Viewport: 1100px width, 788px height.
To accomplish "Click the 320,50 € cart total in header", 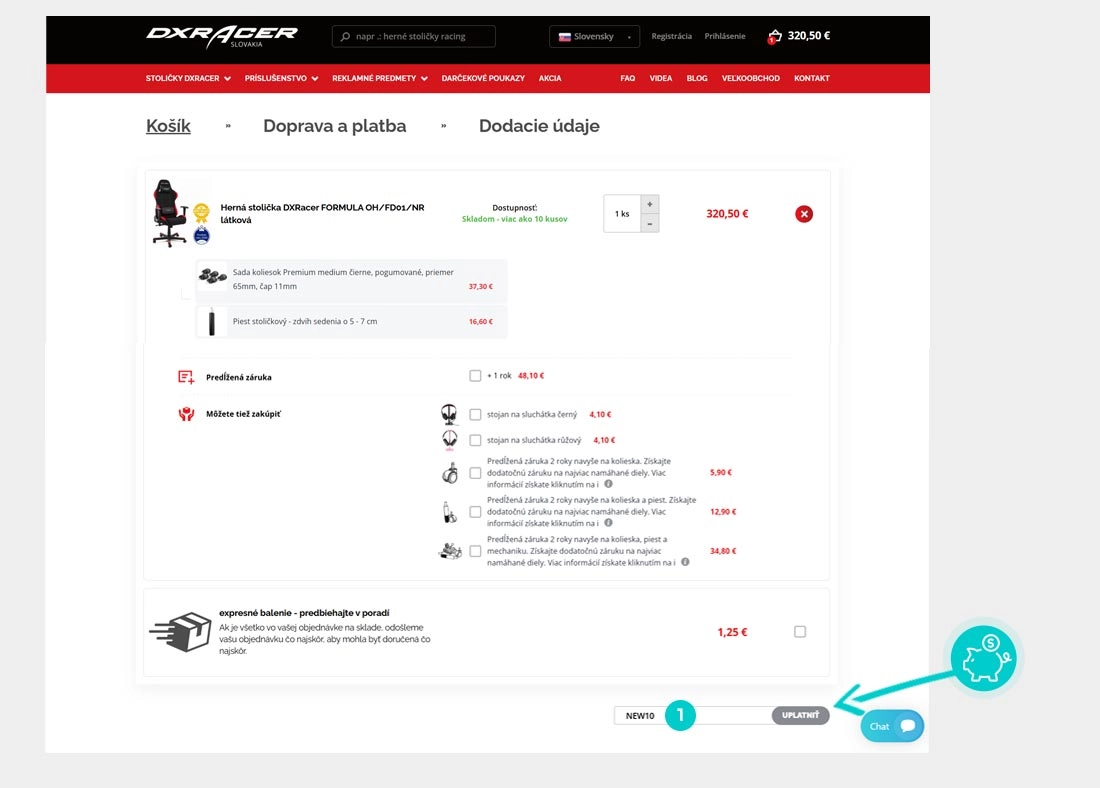I will (x=809, y=36).
